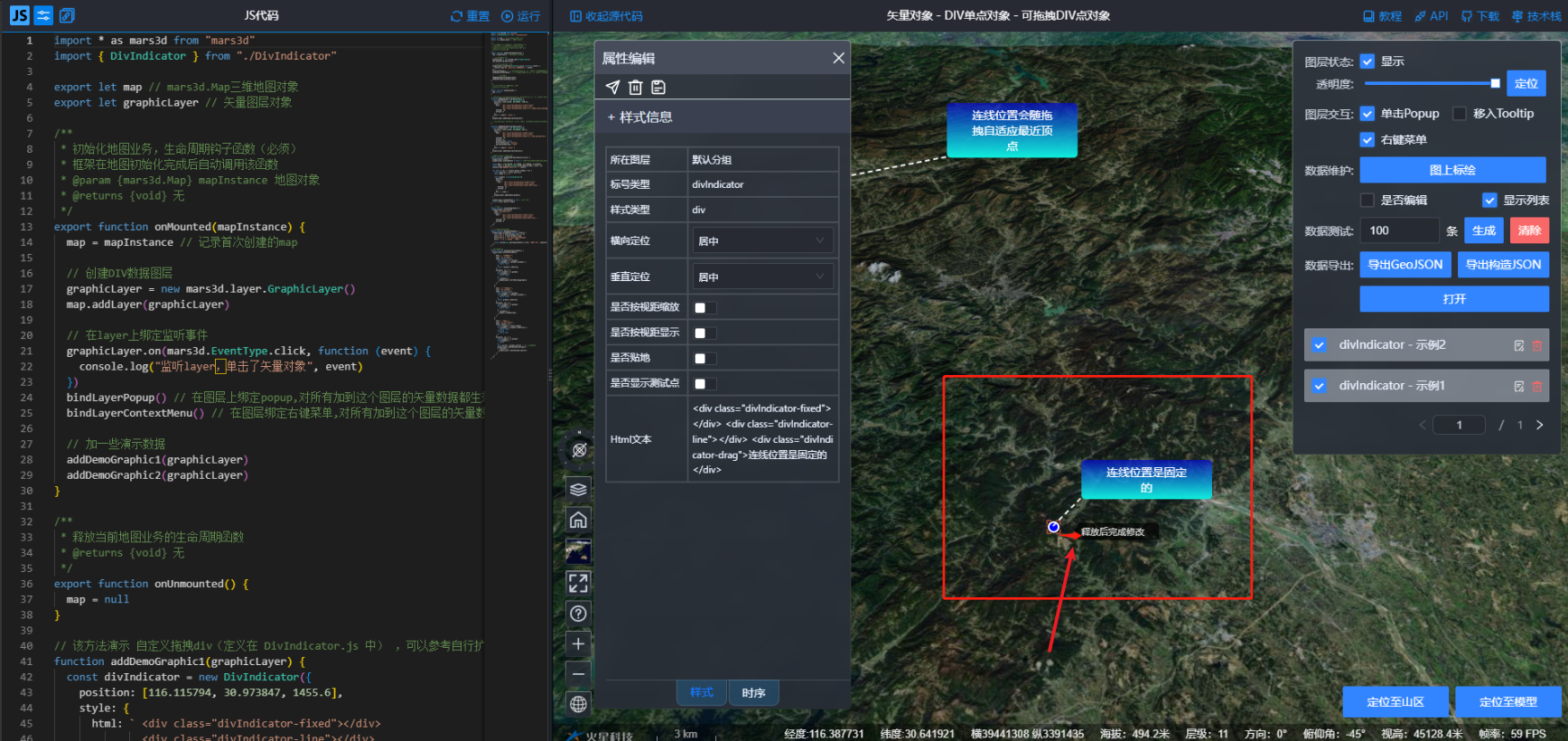Click the help question mark icon
Screen dimensions: 1568x741
[579, 614]
